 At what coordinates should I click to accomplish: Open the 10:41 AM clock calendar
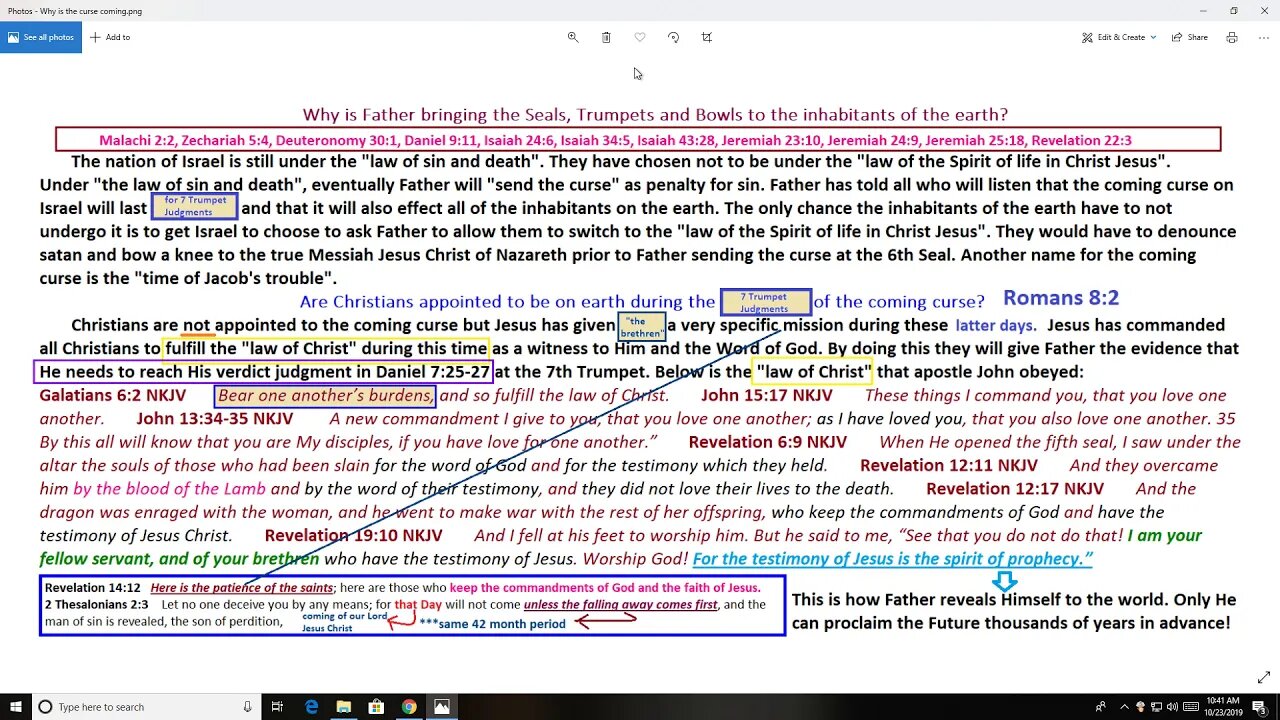(1223, 707)
